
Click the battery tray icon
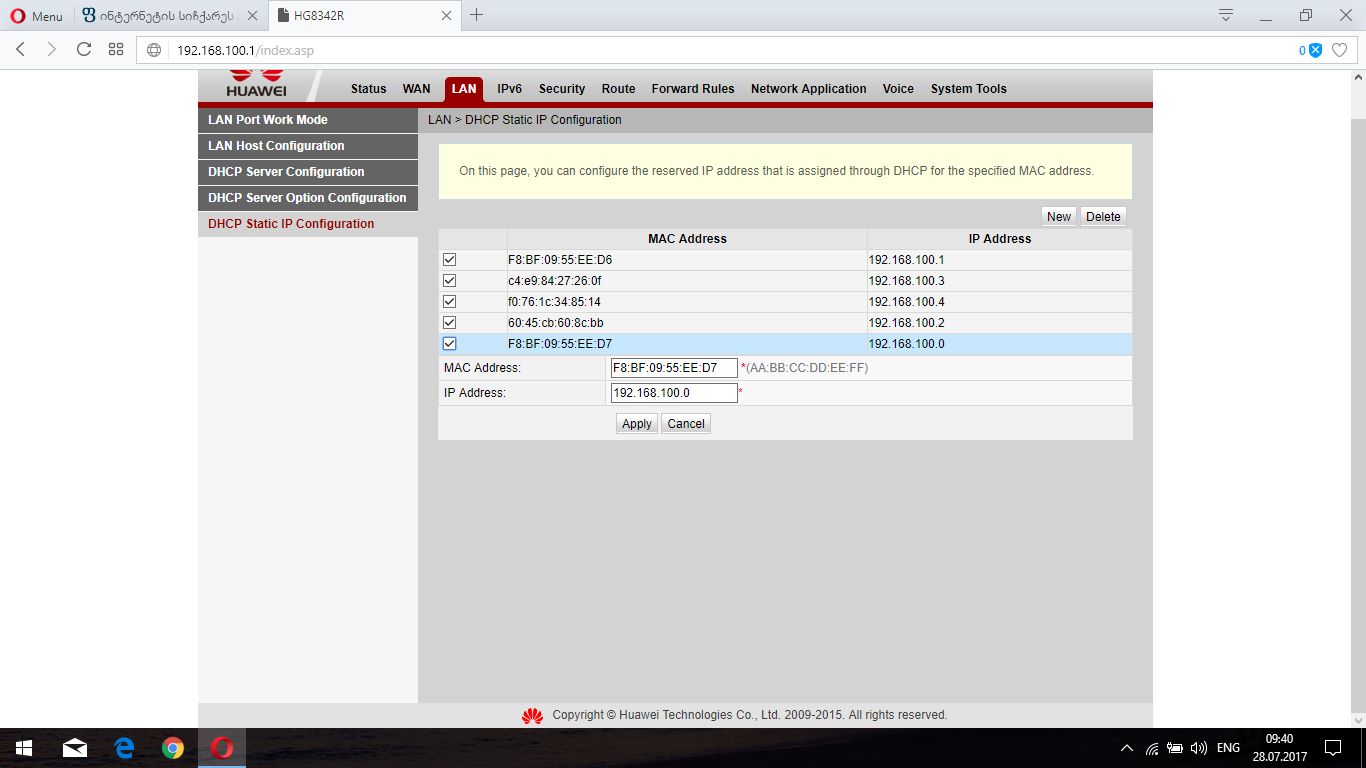coord(1176,748)
